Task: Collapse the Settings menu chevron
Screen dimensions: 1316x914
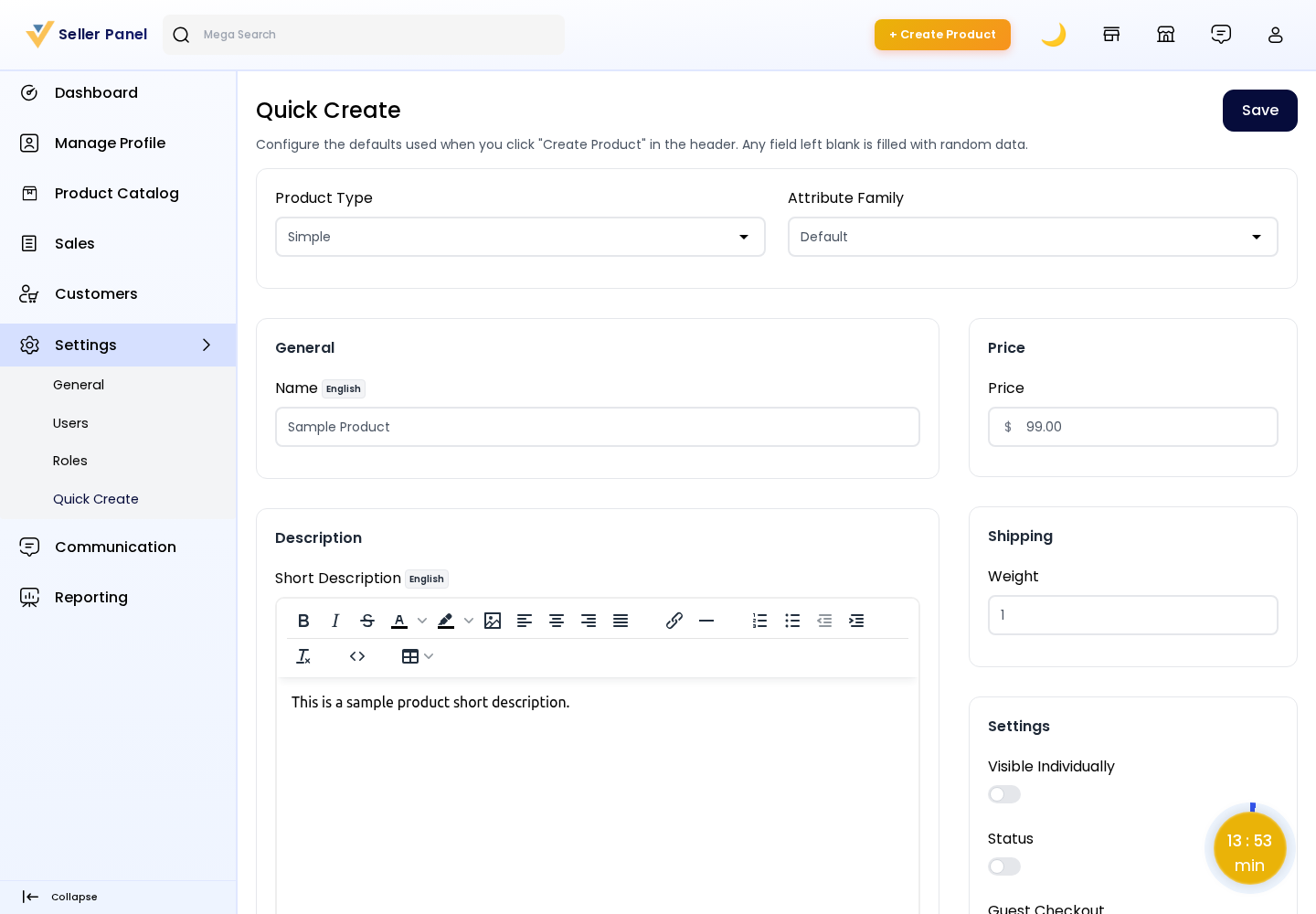Action: pyautogui.click(x=207, y=345)
